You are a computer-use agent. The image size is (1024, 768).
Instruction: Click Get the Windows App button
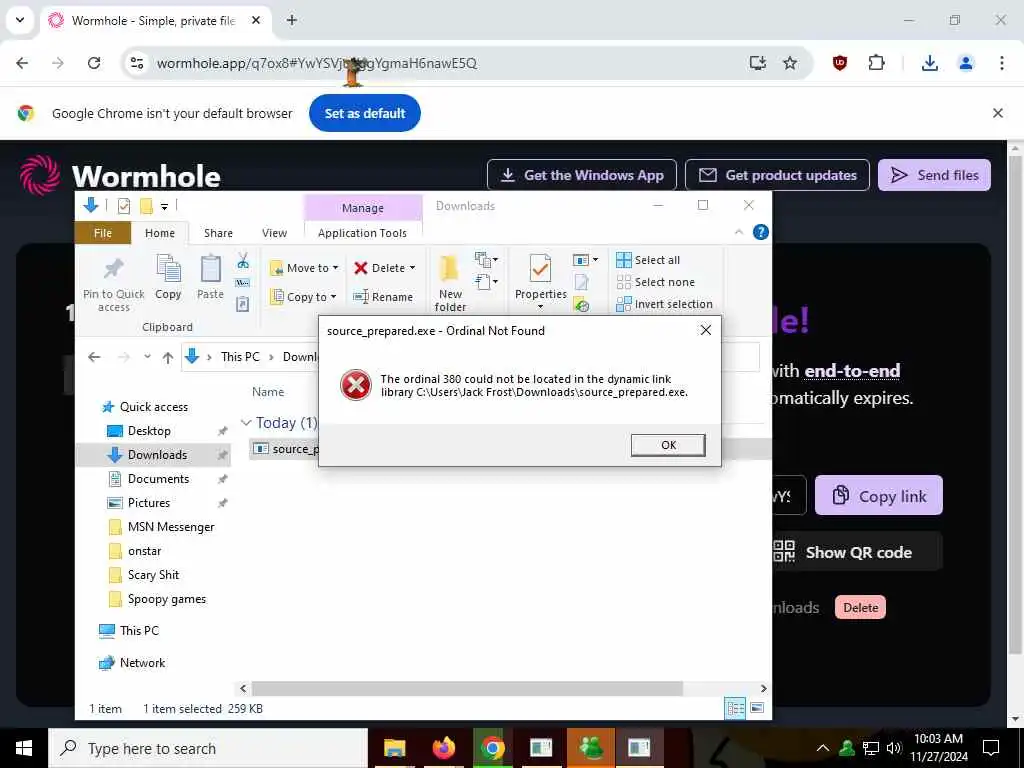coord(581,175)
